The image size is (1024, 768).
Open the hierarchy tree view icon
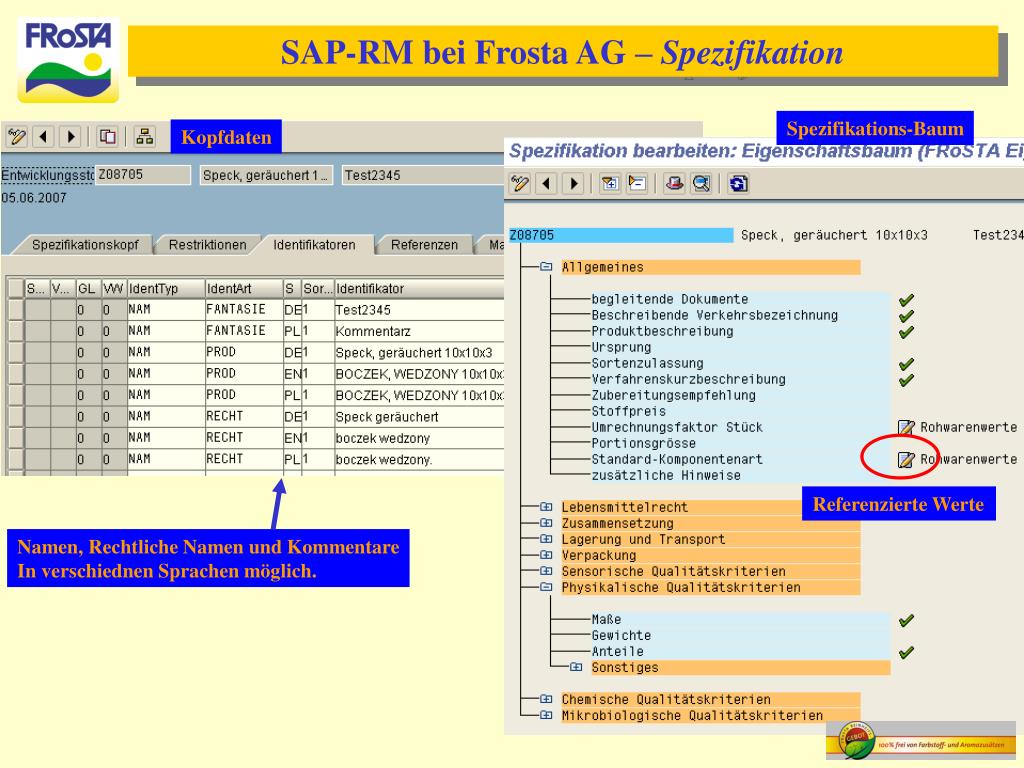point(146,136)
